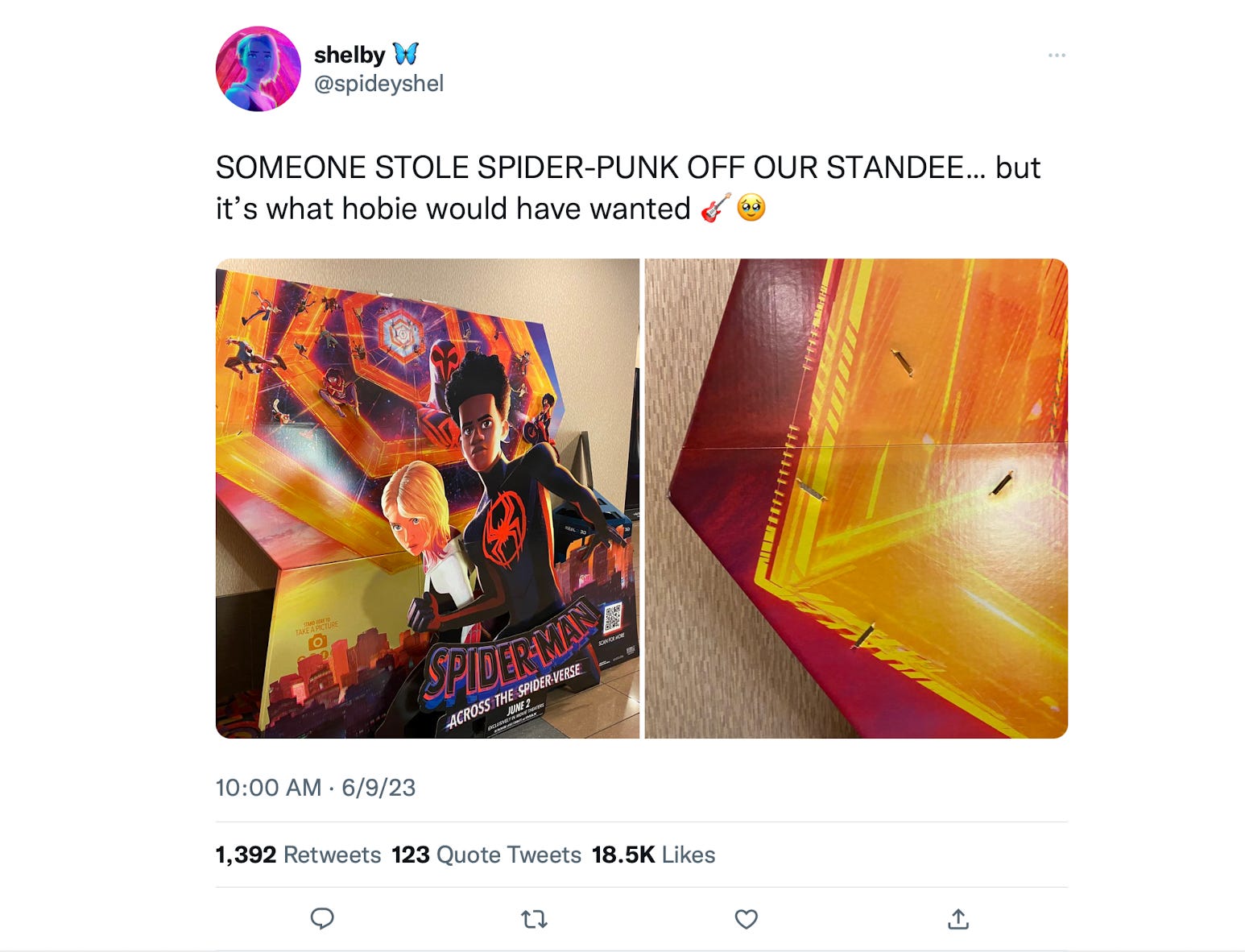Click the guitar emoji in tweet text
The width and height of the screenshot is (1245, 952).
(x=715, y=208)
